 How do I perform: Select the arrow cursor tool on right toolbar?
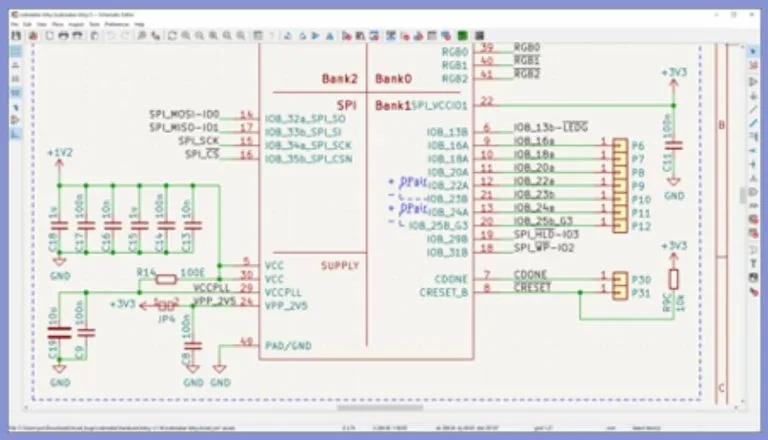pos(753,51)
